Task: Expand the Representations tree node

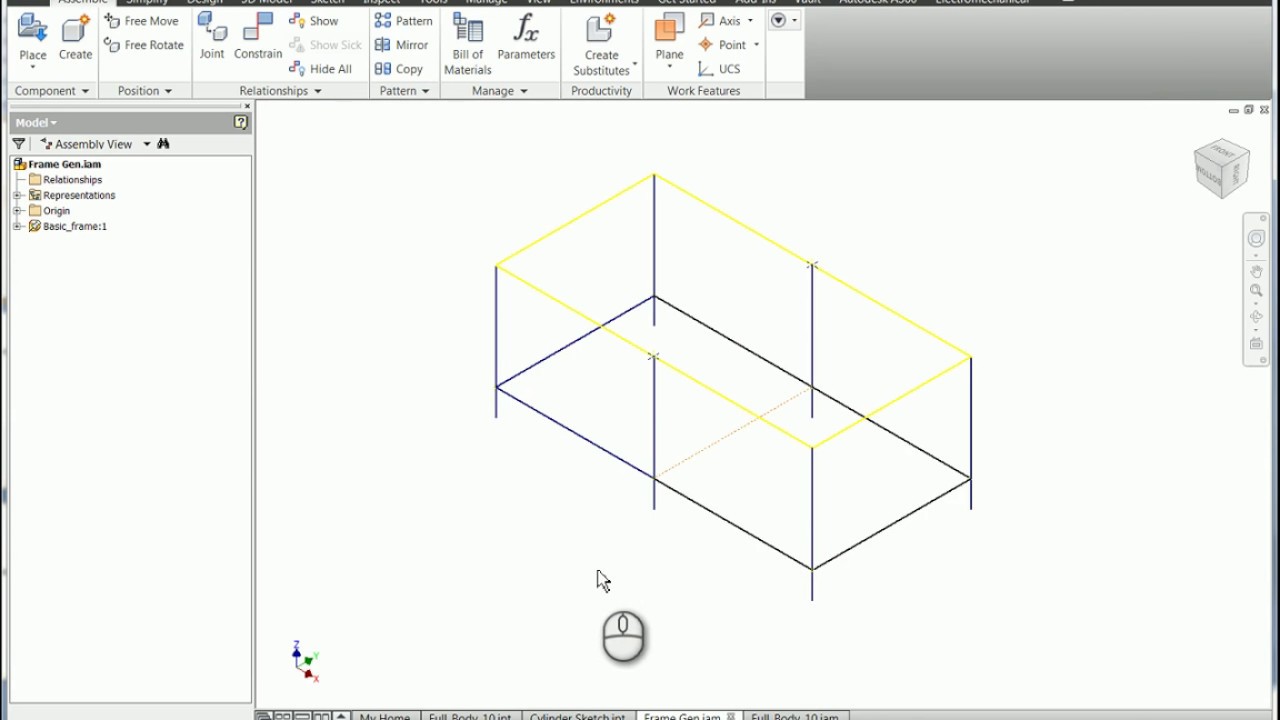Action: coord(17,195)
